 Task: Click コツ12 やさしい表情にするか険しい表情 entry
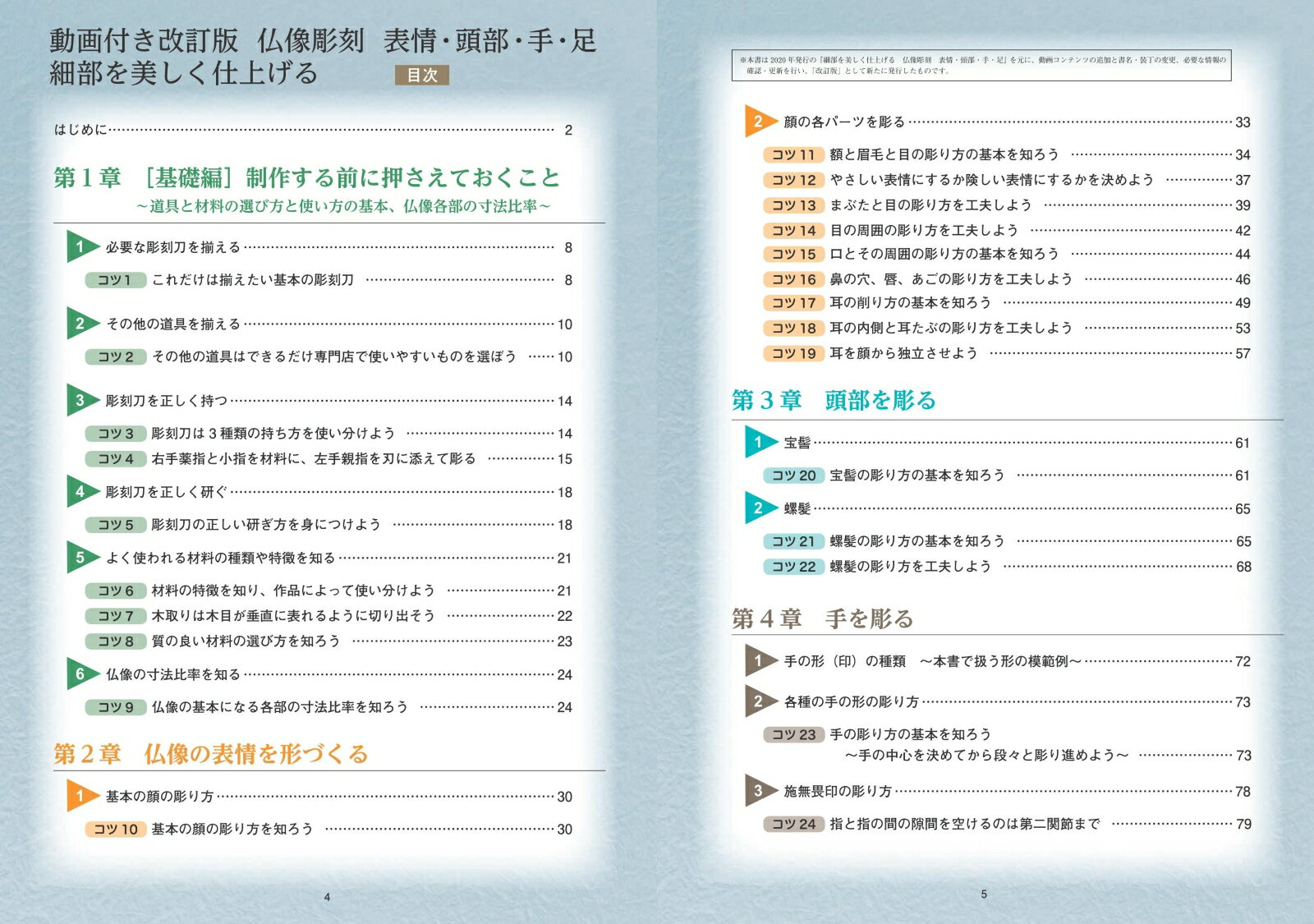click(1007, 180)
